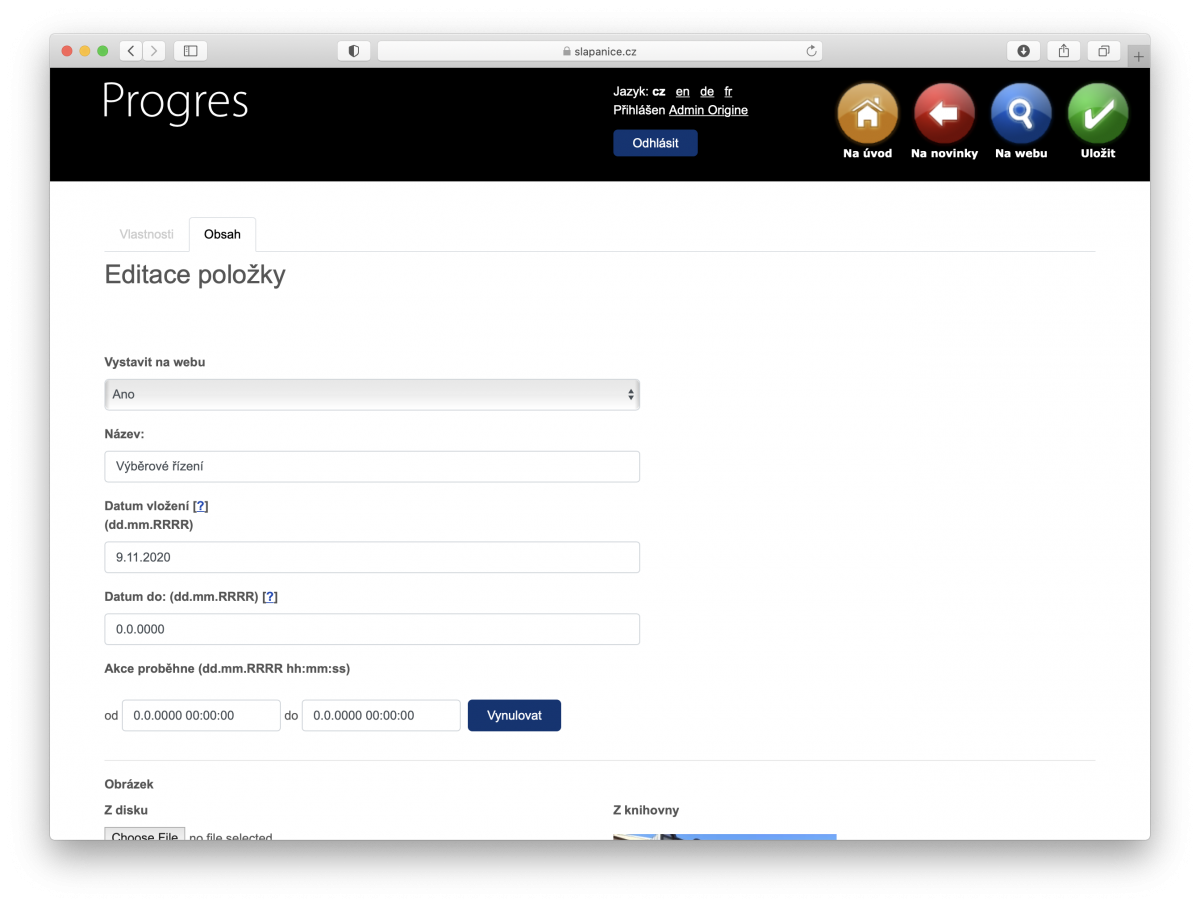Screen dimensions: 1200x906
Task: Expand the Vystavit na webu dropdown
Action: (x=371, y=395)
